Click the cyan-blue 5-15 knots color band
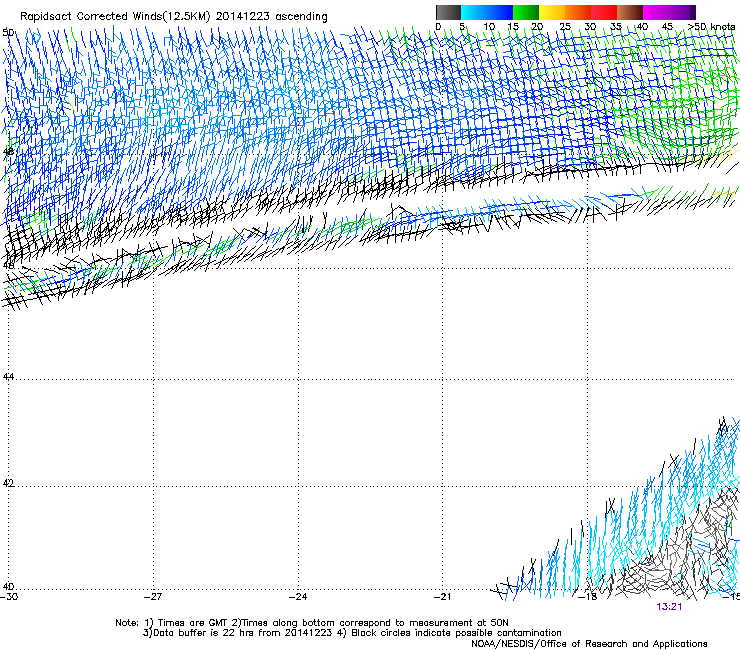 487,12
